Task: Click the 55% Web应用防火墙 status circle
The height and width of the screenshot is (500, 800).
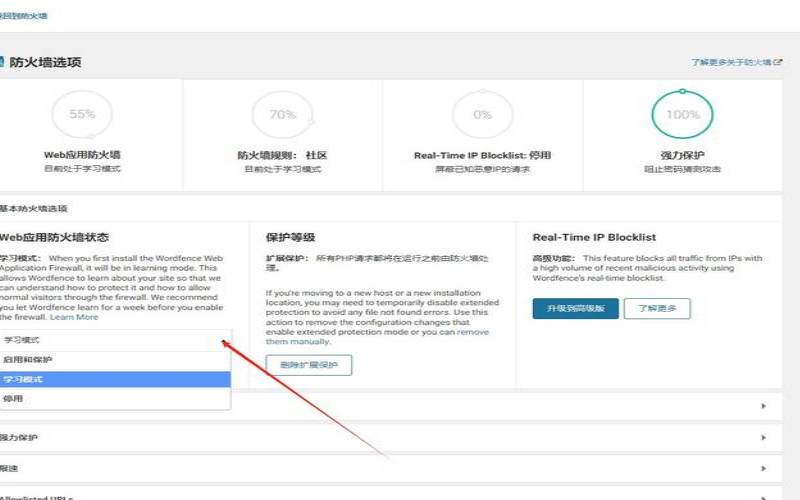Action: [x=82, y=115]
